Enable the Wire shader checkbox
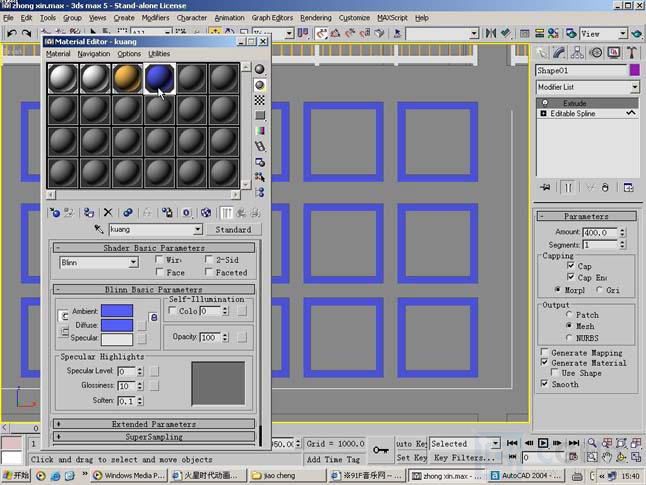Screen dimensions: 646x485 point(159,260)
